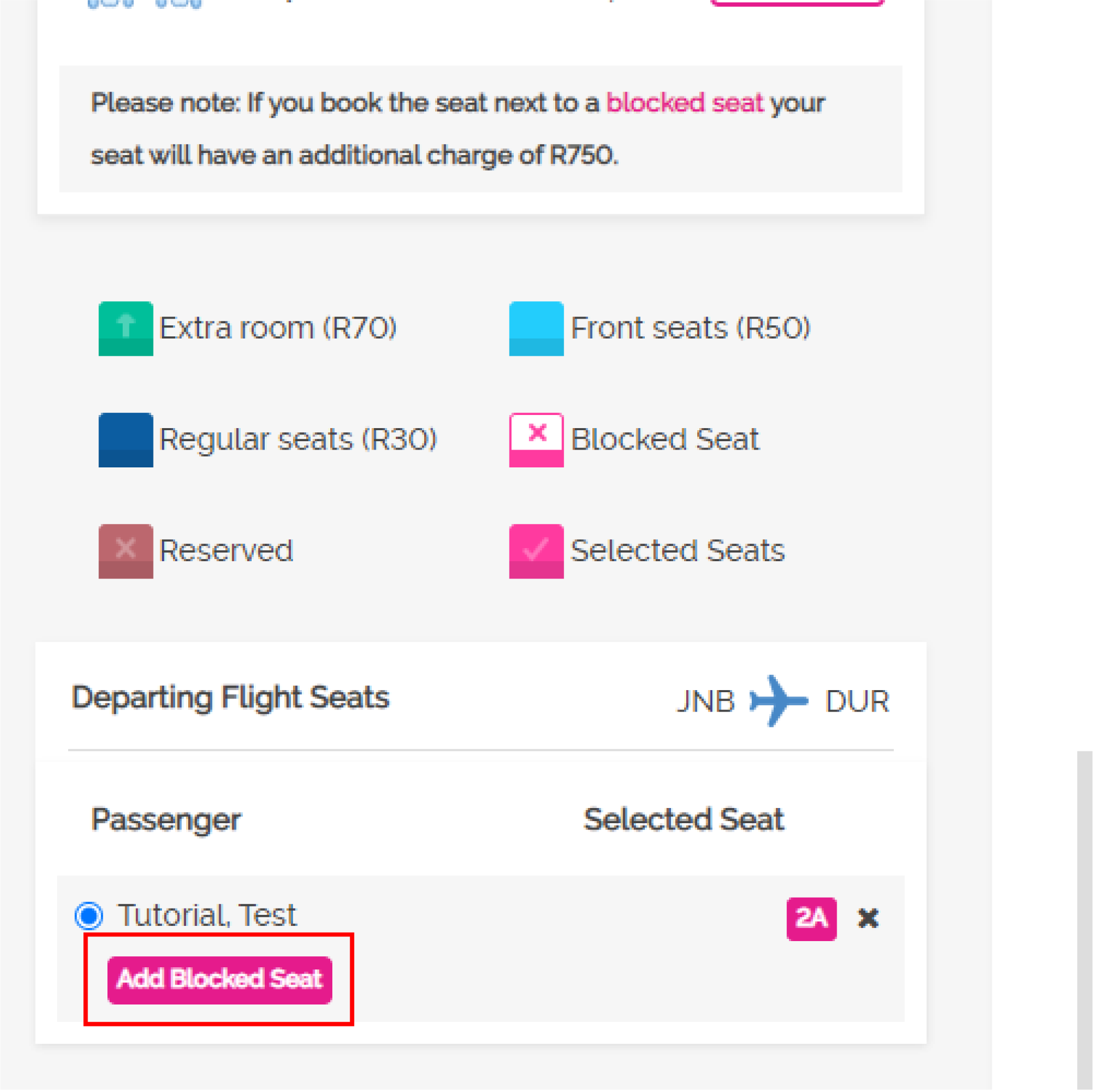
Task: Click the 'Regular seats (R30)' legend label
Action: coord(298,440)
